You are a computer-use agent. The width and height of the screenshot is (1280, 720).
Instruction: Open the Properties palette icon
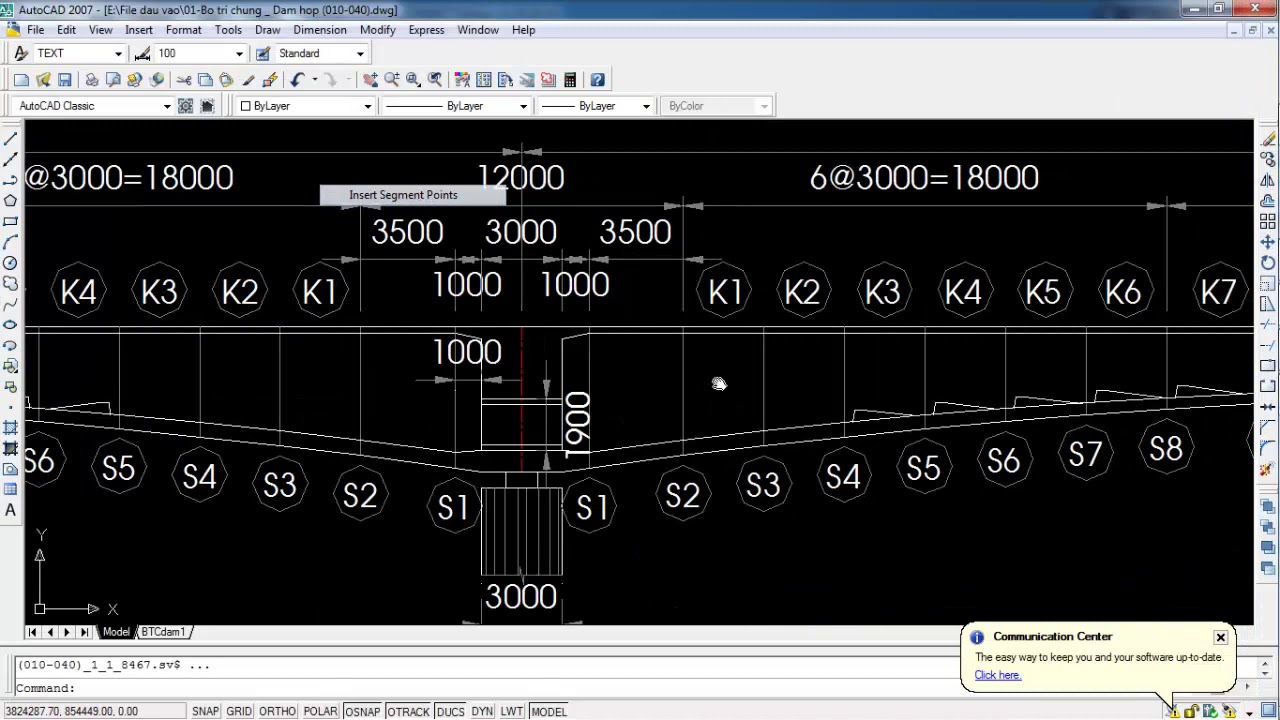[x=462, y=80]
